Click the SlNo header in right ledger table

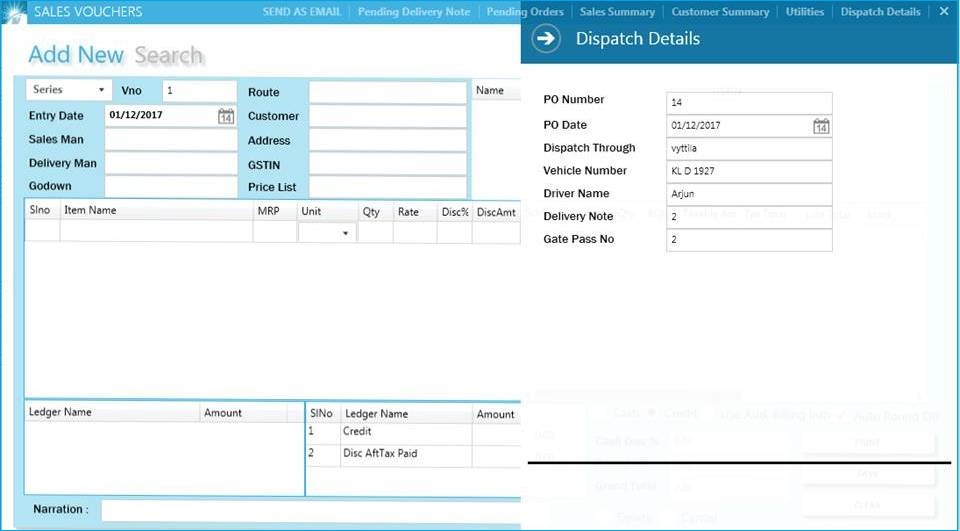tap(323, 414)
